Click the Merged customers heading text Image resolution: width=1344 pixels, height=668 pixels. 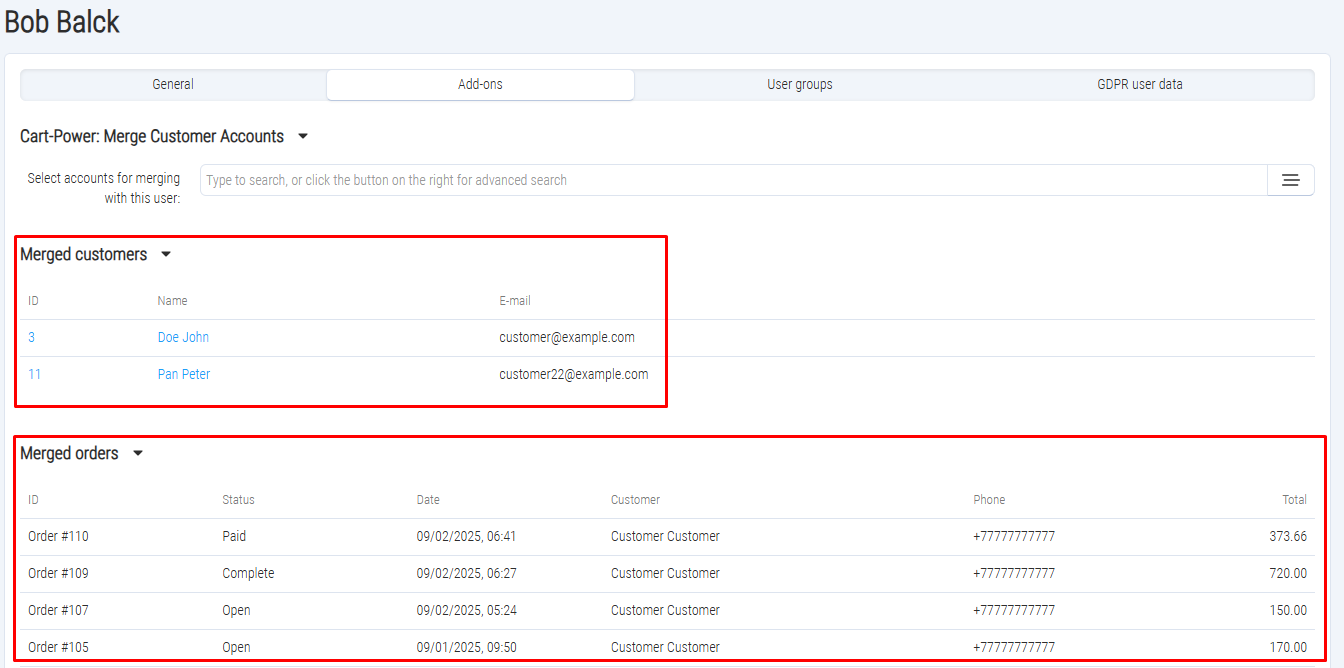(83, 254)
